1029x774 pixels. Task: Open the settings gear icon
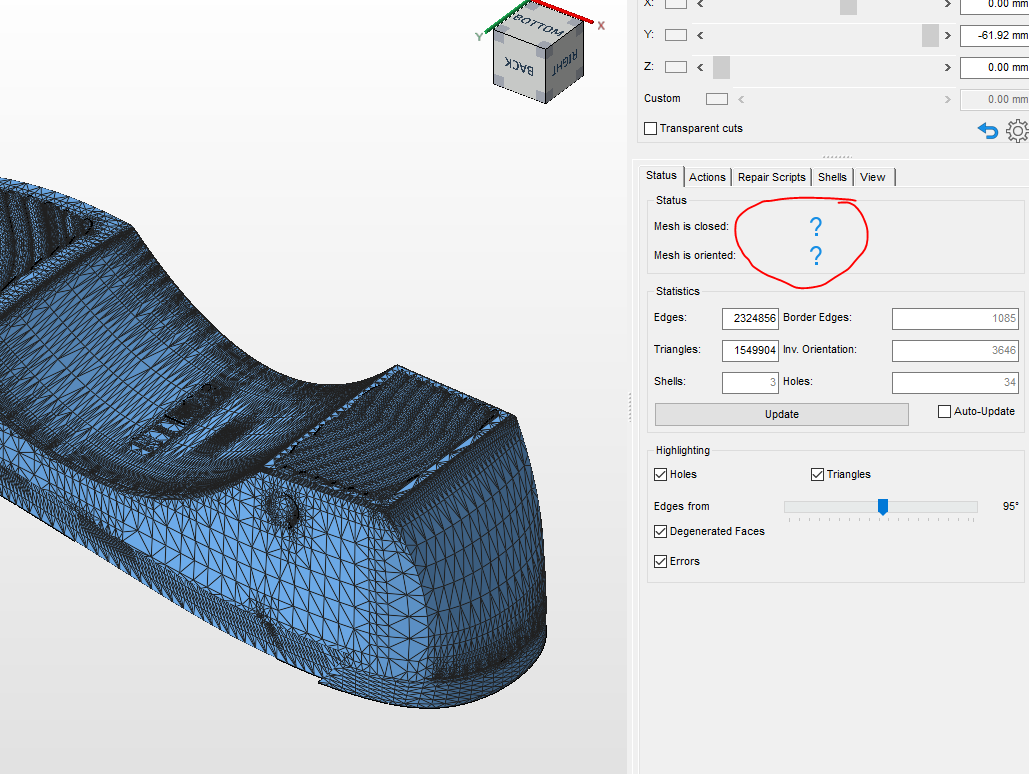coord(1017,130)
